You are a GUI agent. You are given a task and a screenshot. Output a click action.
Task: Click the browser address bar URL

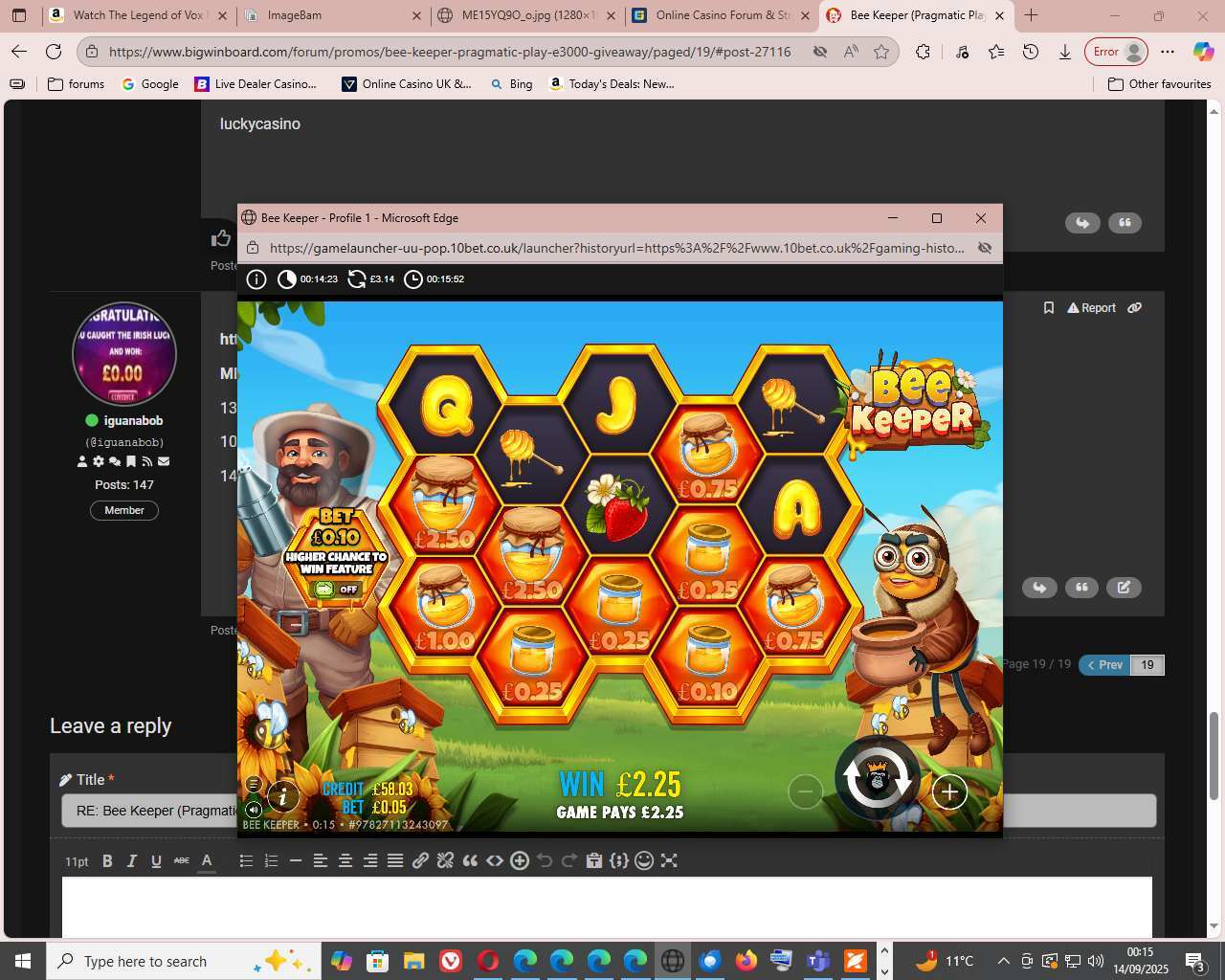pyautogui.click(x=450, y=52)
